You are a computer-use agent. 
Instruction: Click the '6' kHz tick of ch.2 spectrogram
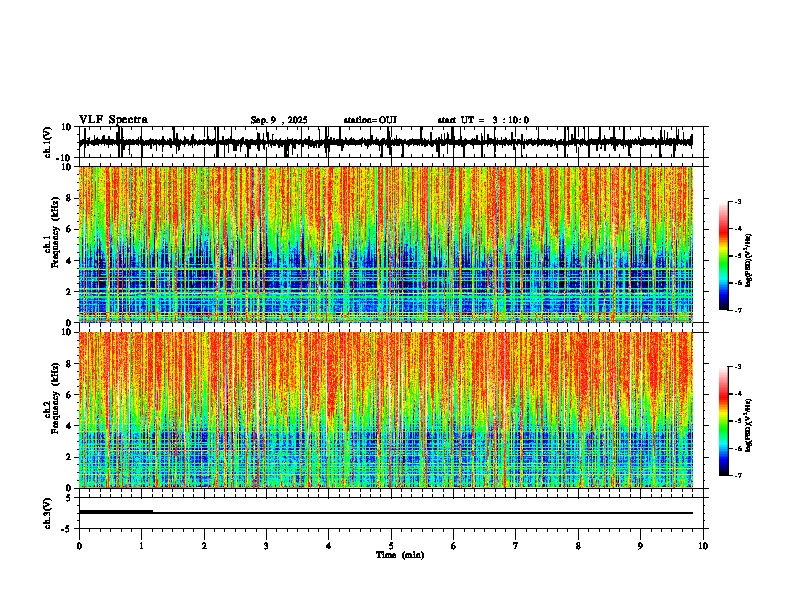(x=70, y=395)
